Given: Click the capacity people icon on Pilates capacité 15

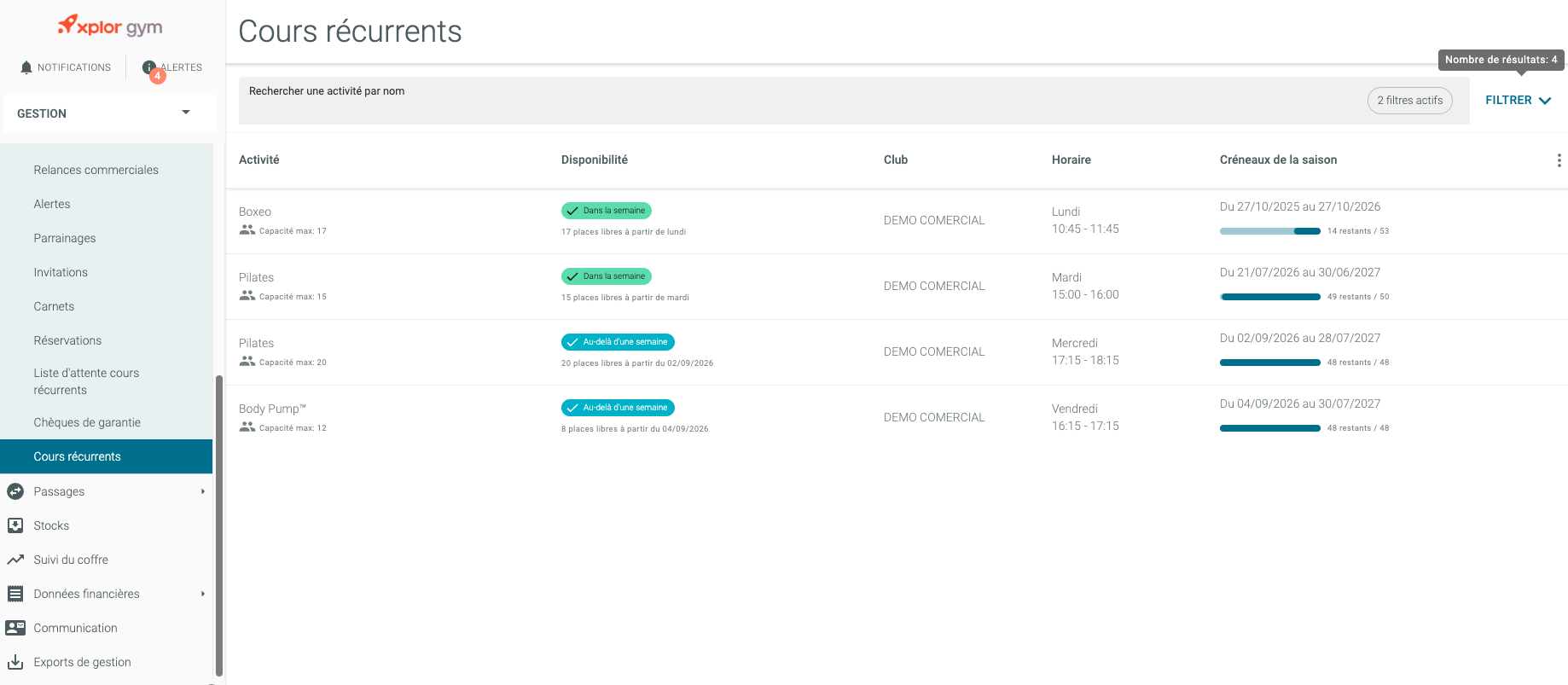Looking at the screenshot, I should click(x=247, y=296).
